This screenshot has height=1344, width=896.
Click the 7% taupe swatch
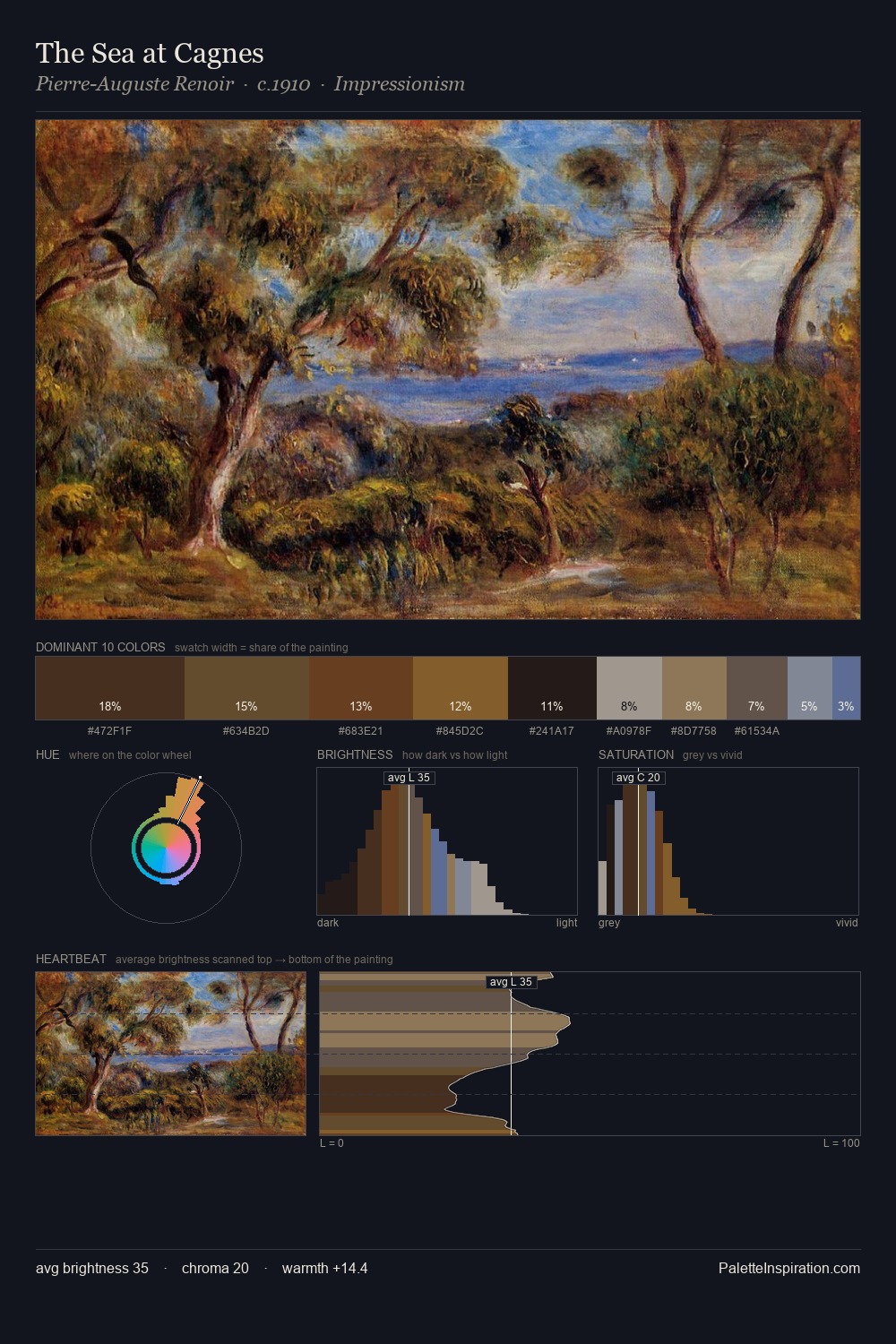[x=757, y=688]
